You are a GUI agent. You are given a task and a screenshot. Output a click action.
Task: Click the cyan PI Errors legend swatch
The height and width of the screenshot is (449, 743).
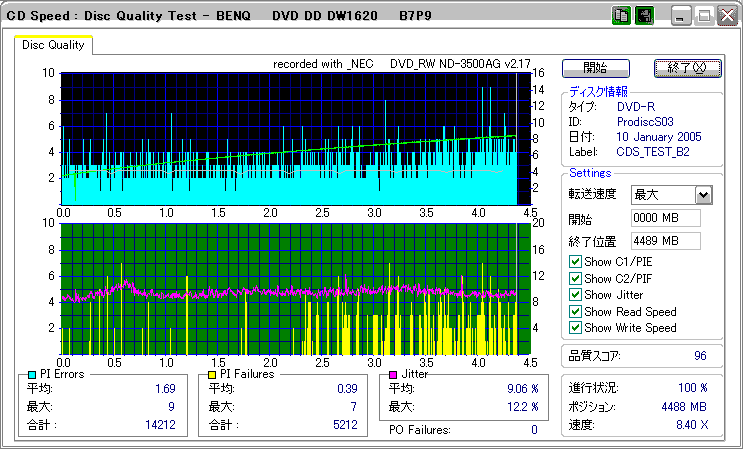[x=33, y=374]
